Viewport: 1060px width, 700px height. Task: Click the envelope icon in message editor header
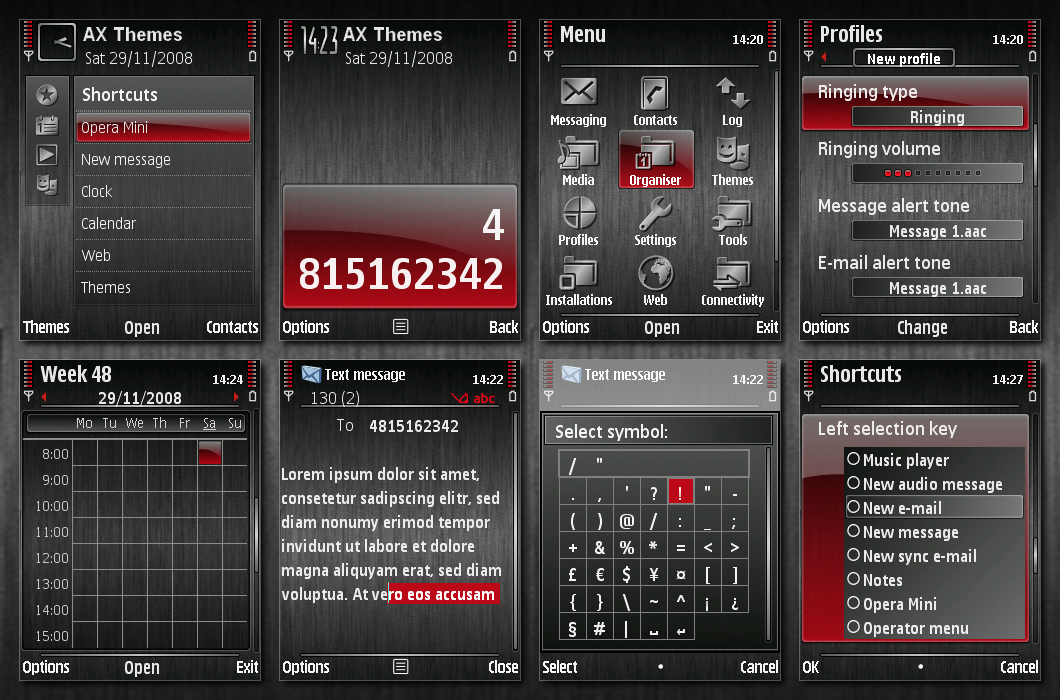tap(310, 374)
